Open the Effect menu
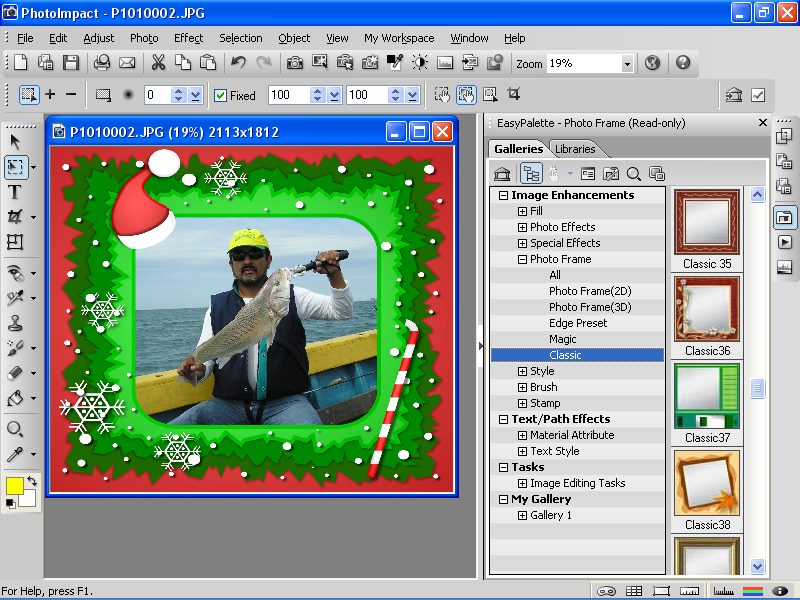The height and width of the screenshot is (600, 800). point(188,38)
